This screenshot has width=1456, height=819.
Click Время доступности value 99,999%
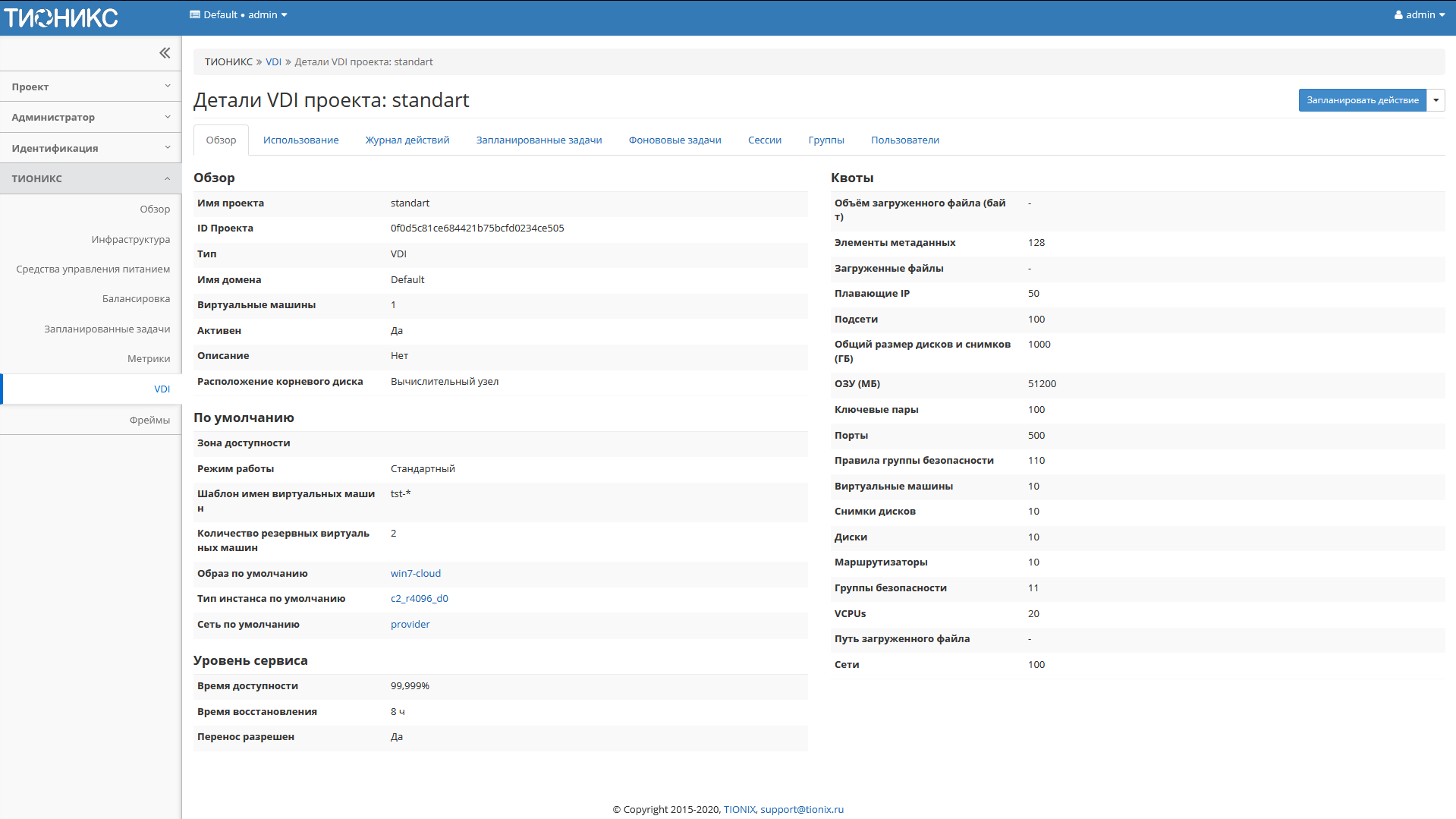410,685
